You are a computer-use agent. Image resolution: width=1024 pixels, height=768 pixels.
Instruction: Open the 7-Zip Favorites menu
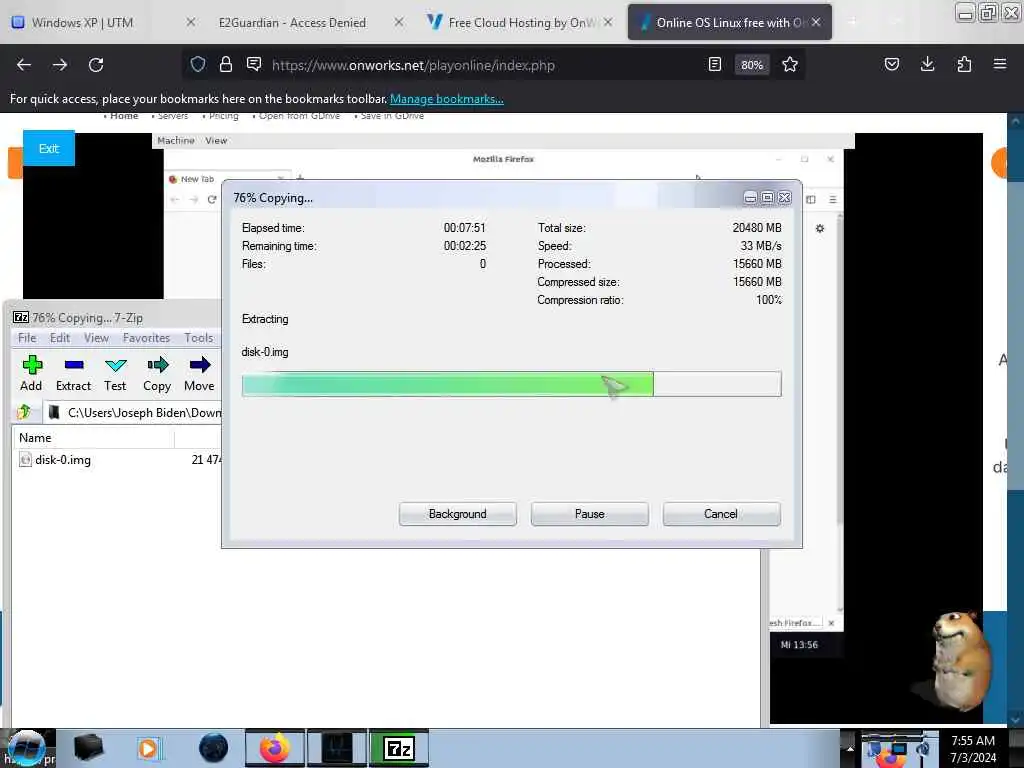tap(146, 338)
